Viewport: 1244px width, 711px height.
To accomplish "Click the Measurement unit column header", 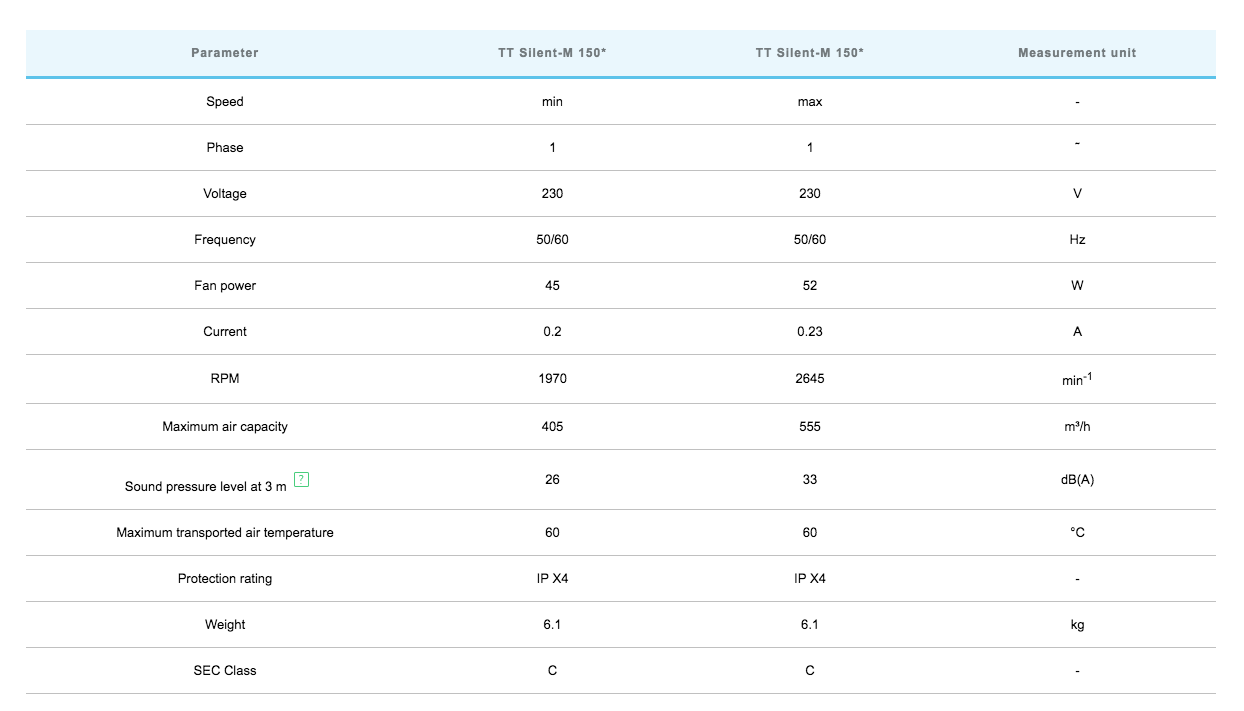I will (x=1077, y=53).
